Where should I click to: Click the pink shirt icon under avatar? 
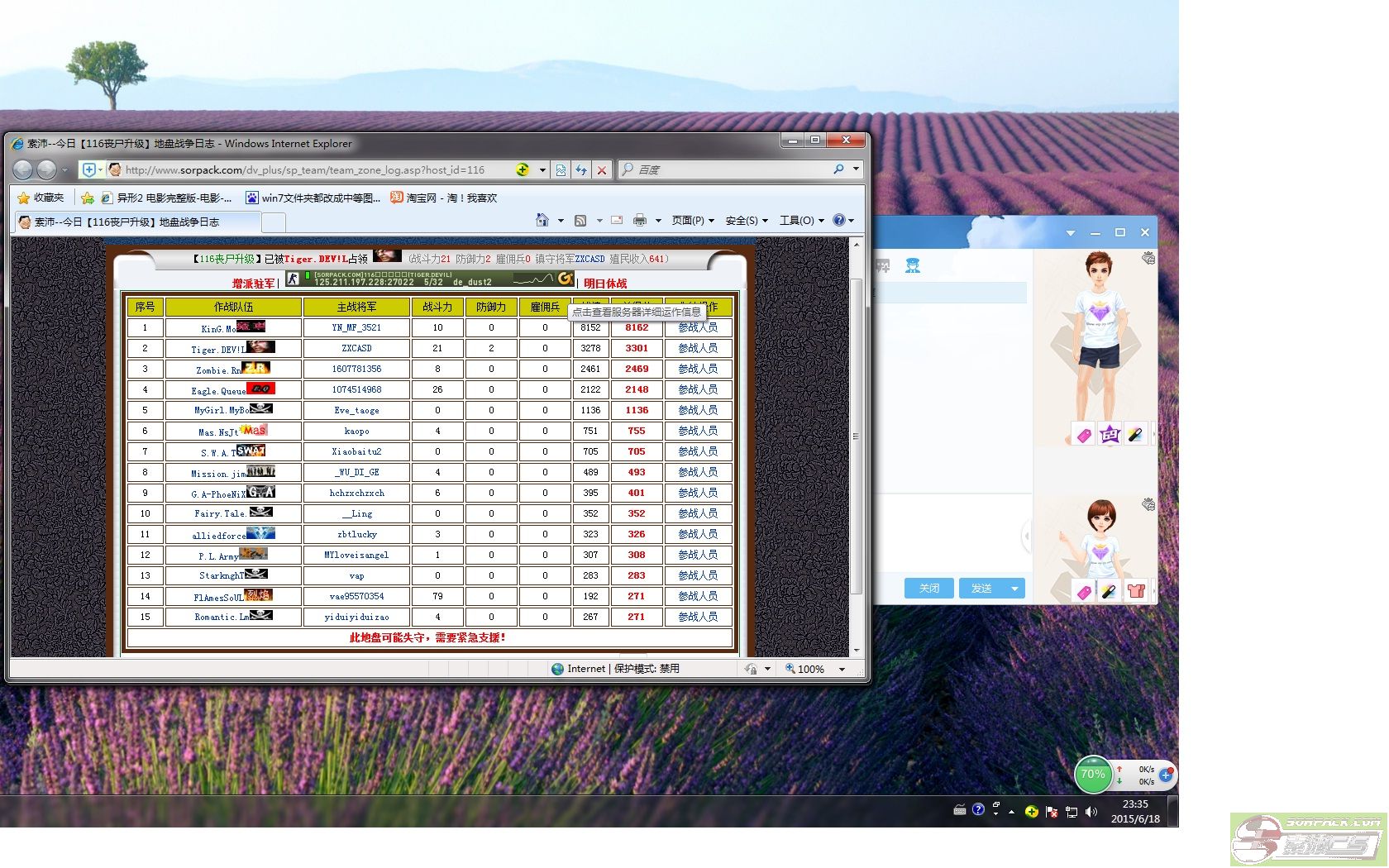pos(1136,590)
